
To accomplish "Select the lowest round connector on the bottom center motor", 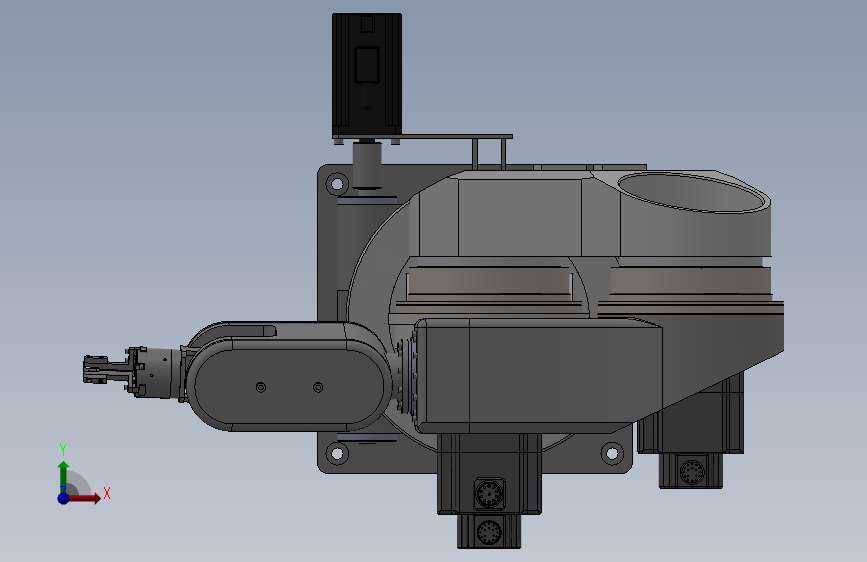I will click(x=489, y=532).
